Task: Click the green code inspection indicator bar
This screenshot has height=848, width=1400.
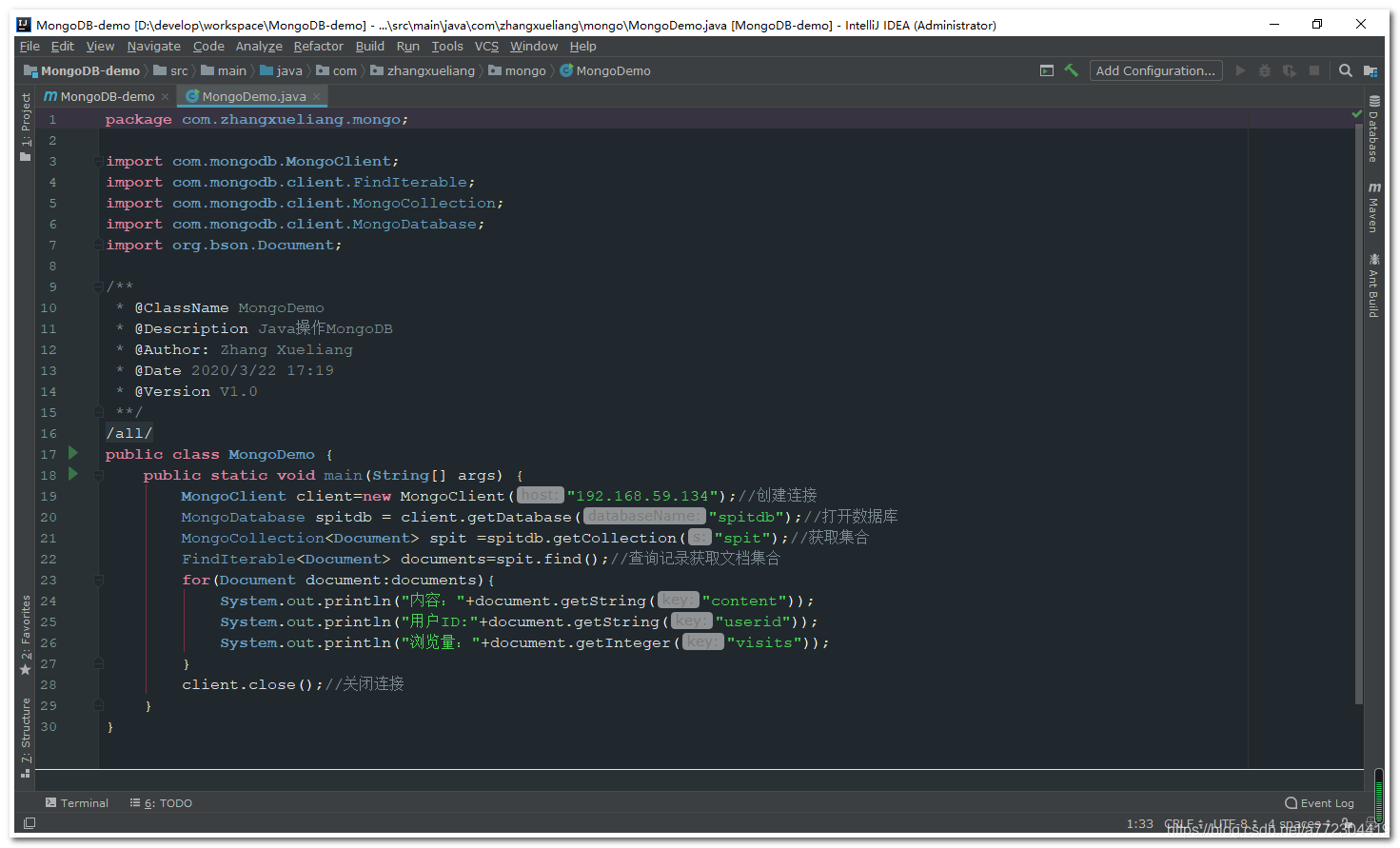Action: [x=1356, y=111]
